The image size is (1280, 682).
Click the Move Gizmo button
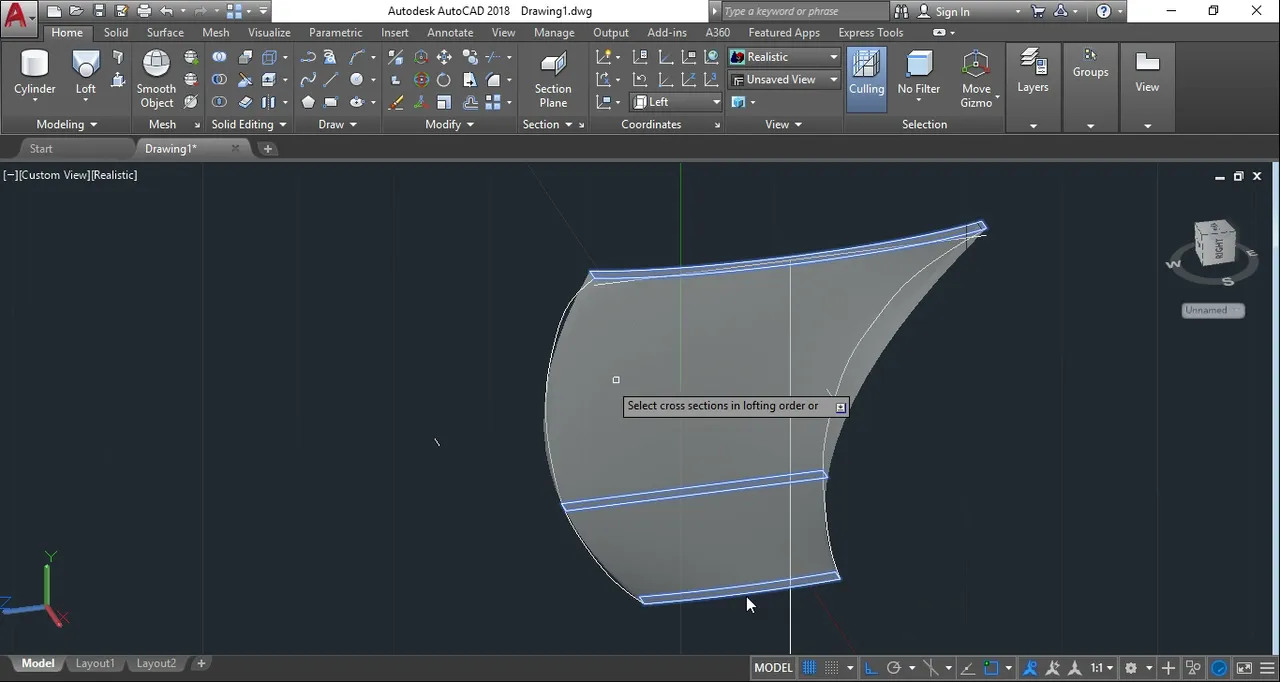click(976, 78)
